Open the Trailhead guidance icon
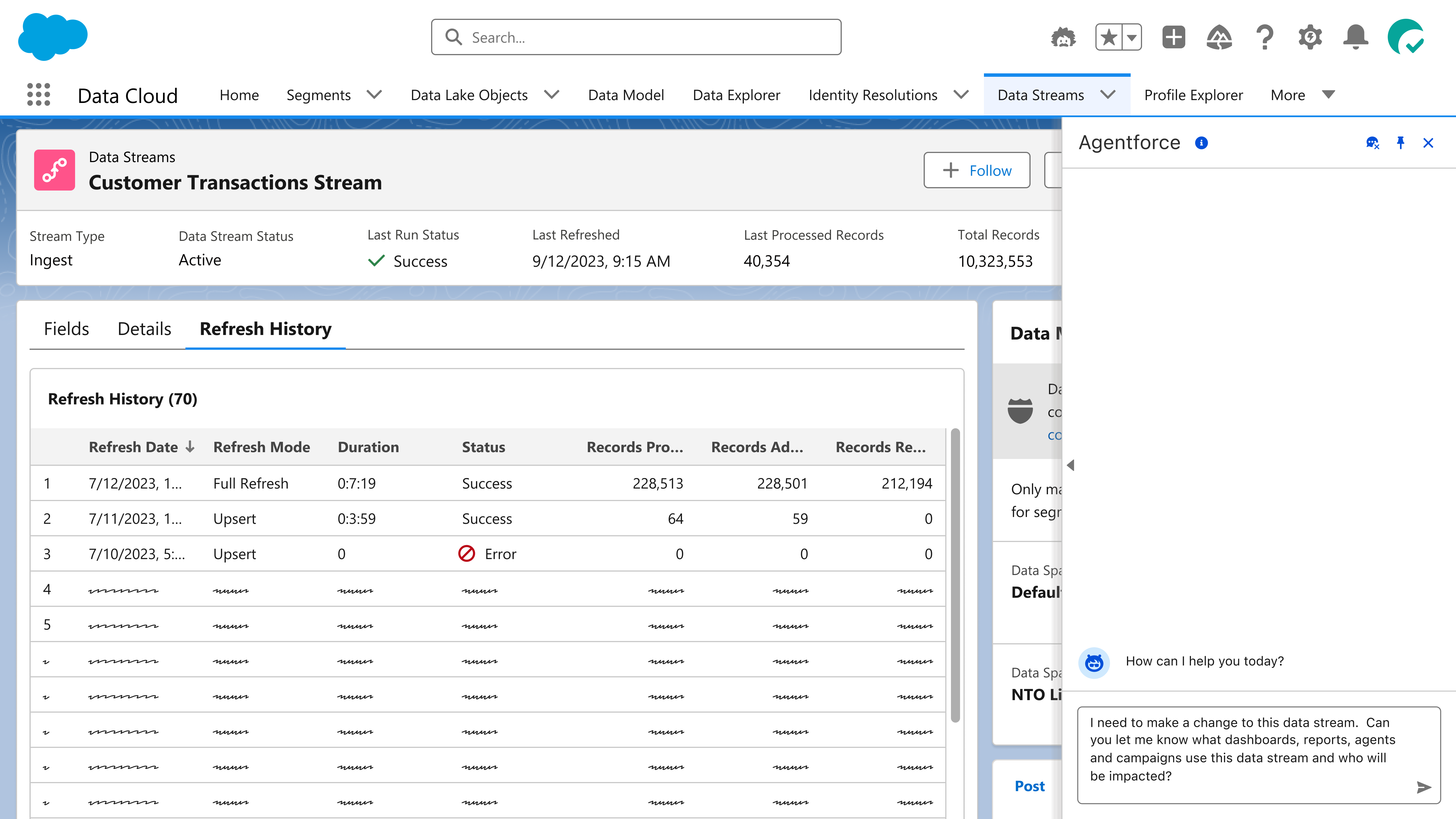 (x=1219, y=37)
